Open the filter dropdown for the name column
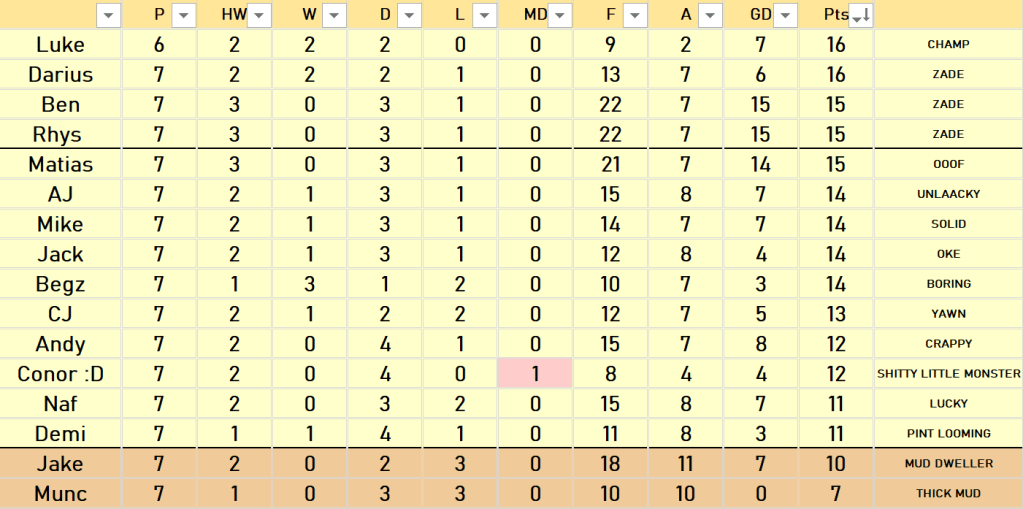Screen dimensions: 1023x509 click(x=109, y=15)
